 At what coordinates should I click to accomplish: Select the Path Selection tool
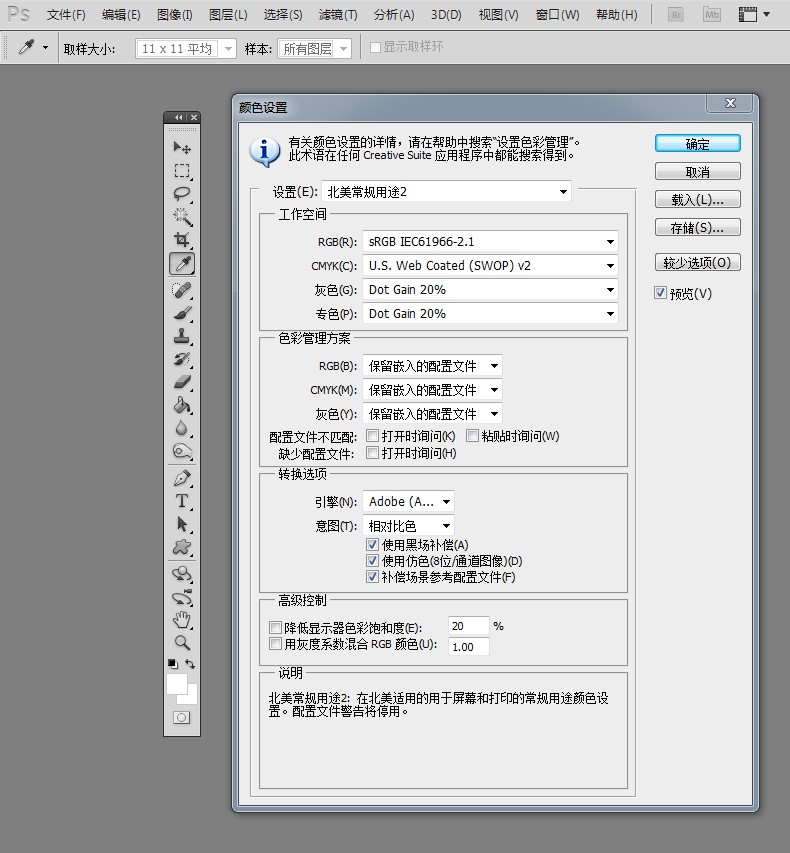coord(182,524)
